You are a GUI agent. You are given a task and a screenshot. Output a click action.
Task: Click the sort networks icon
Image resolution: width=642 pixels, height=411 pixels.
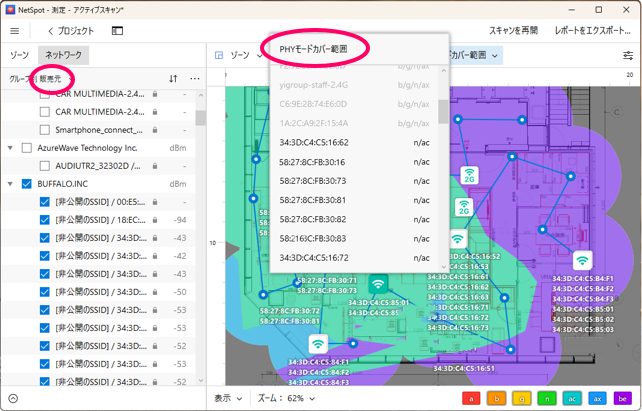pos(173,78)
